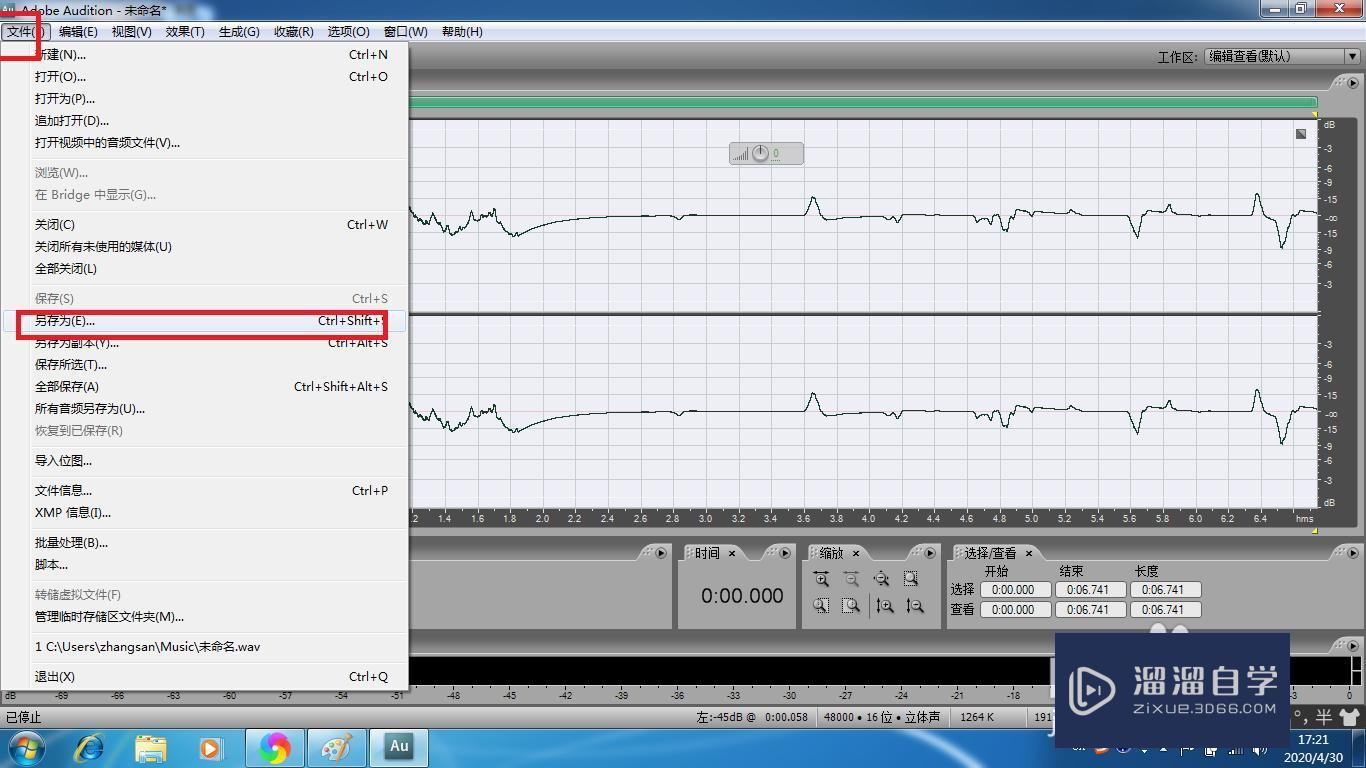Click the vertical zoom-out icon
Viewport: 1366px width, 768px height.
click(914, 606)
